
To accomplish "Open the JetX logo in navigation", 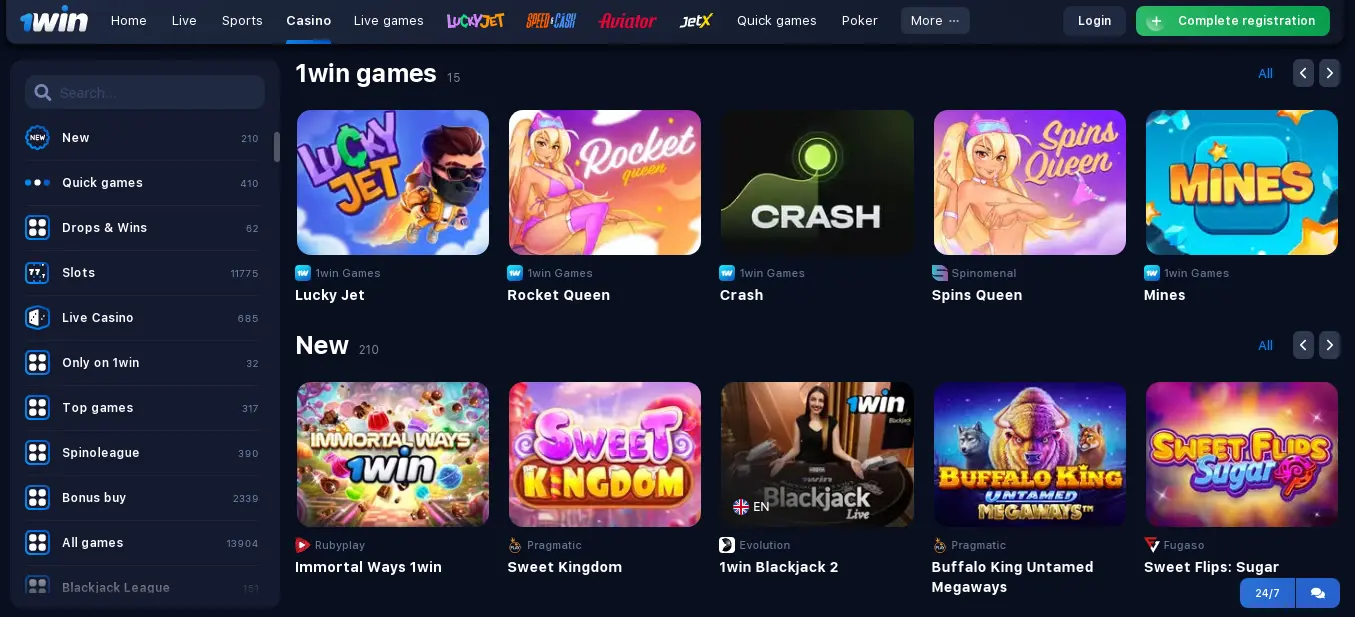I will pyautogui.click(x=695, y=20).
